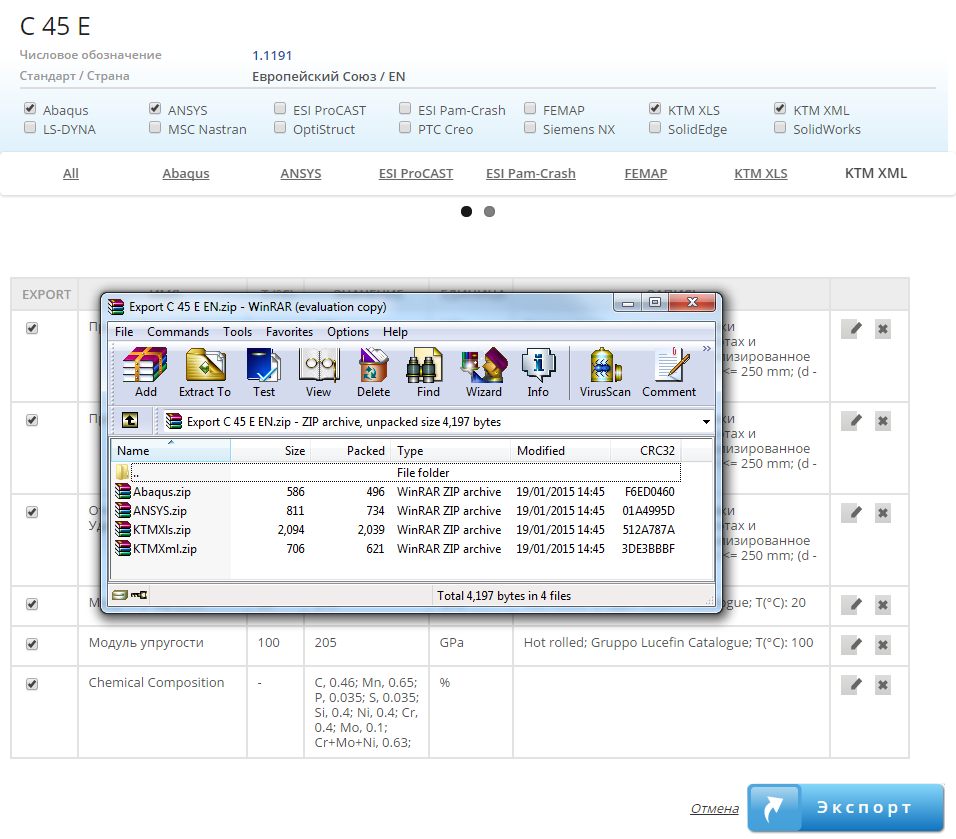The height and width of the screenshot is (839, 956).
Task: Uncheck the Abaqus export format
Action: (x=30, y=109)
